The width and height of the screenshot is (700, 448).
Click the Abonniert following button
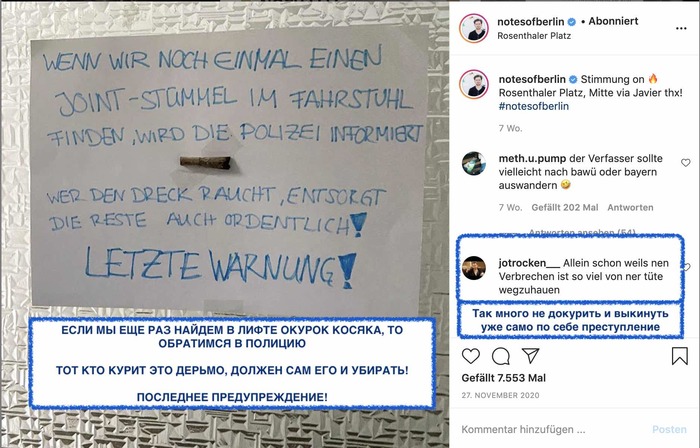click(613, 21)
